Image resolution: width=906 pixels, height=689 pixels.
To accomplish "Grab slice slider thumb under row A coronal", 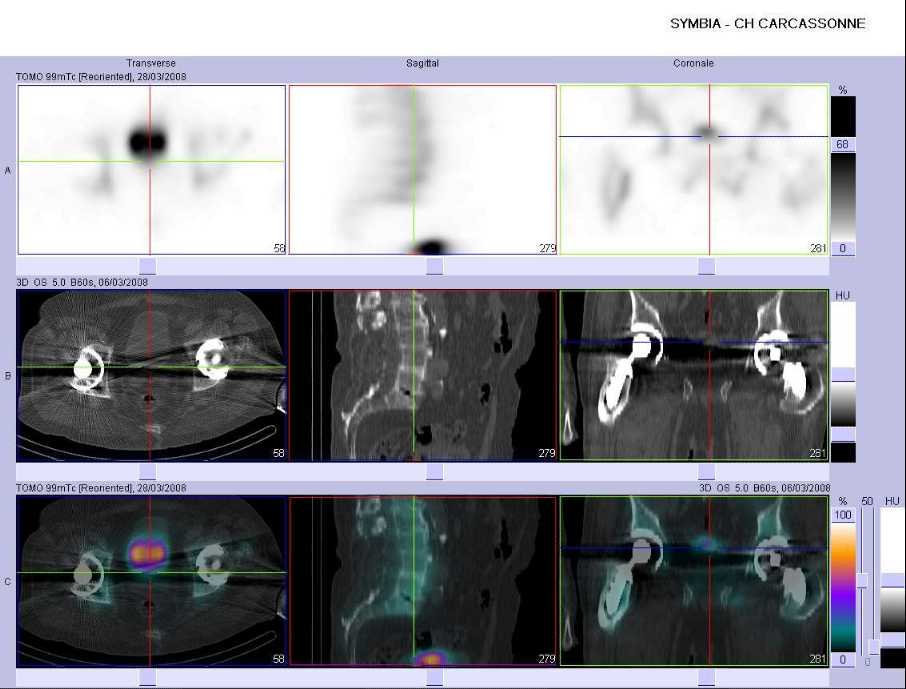I will click(x=707, y=266).
